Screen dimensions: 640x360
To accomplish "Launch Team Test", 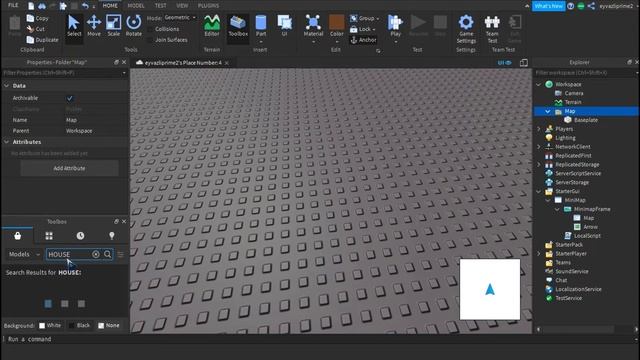I will tap(492, 29).
